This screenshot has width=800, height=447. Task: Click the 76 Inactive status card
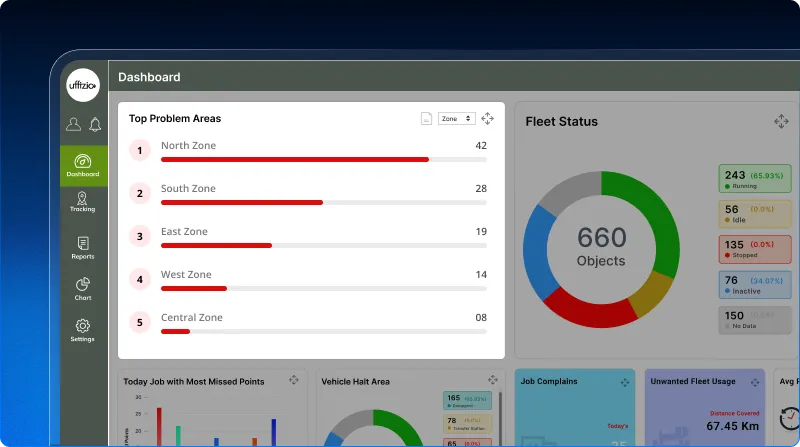[x=755, y=285]
